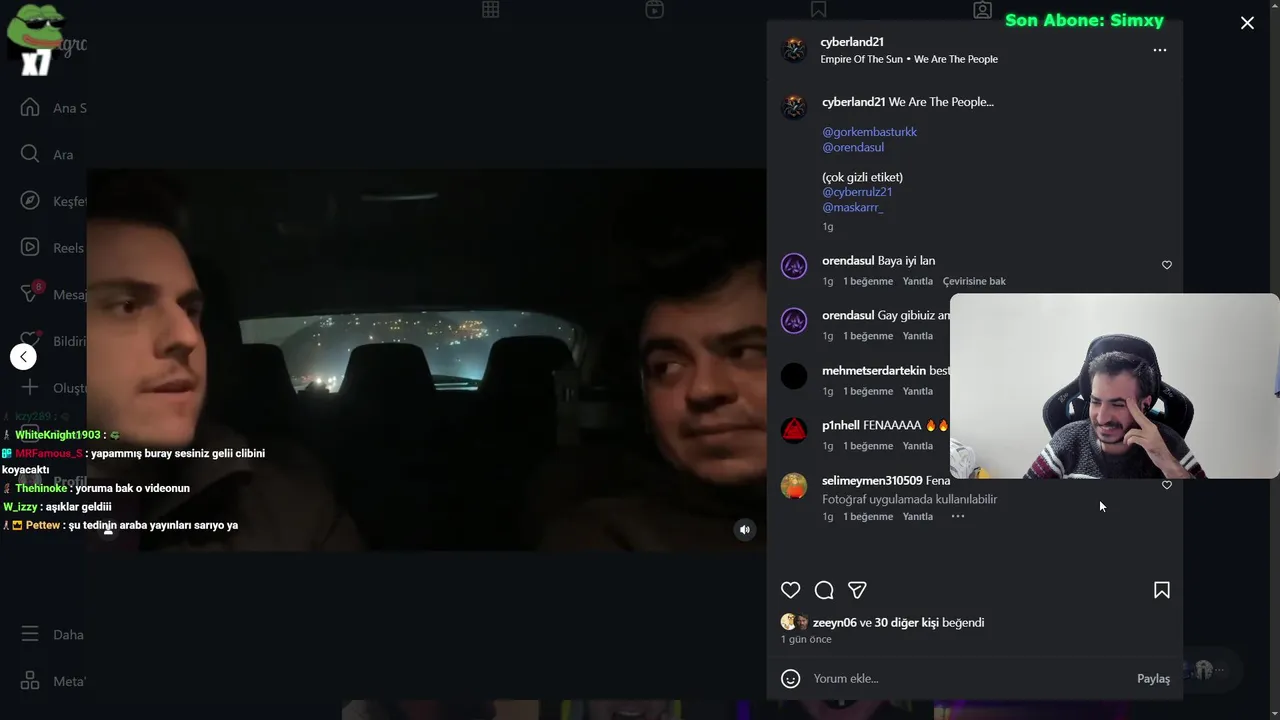Go to the previous post with the left arrow
The height and width of the screenshot is (720, 1280).
[23, 357]
